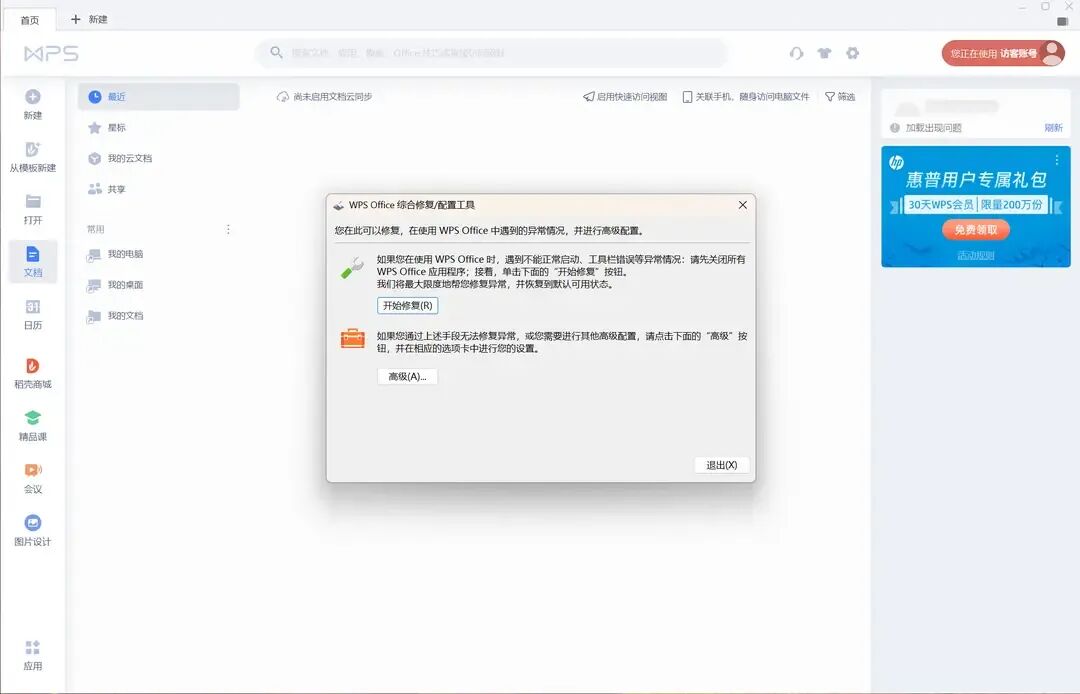Click the 新建 tab with plus icon
The height and width of the screenshot is (694, 1080).
click(89, 19)
